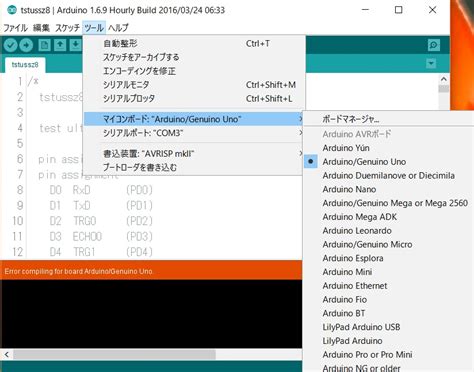Click the console horizontal scrollbar left arrow
Screen dimensions: 474x372
coord(6,354)
